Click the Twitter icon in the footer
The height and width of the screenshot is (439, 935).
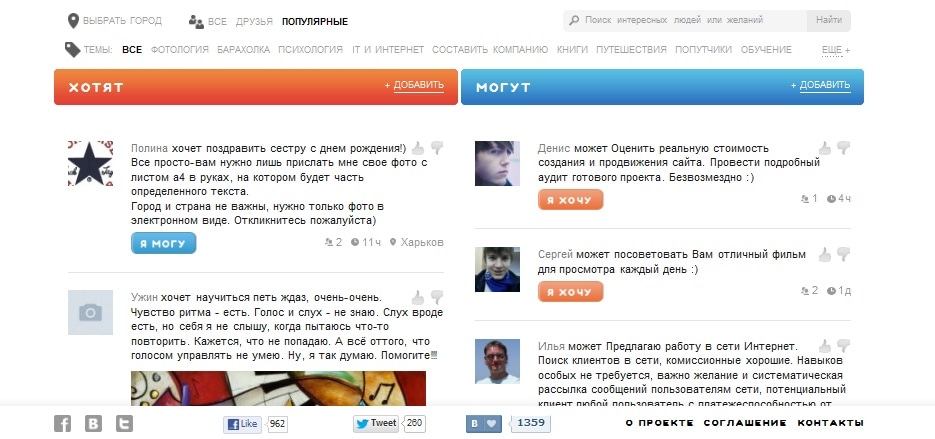[x=124, y=423]
